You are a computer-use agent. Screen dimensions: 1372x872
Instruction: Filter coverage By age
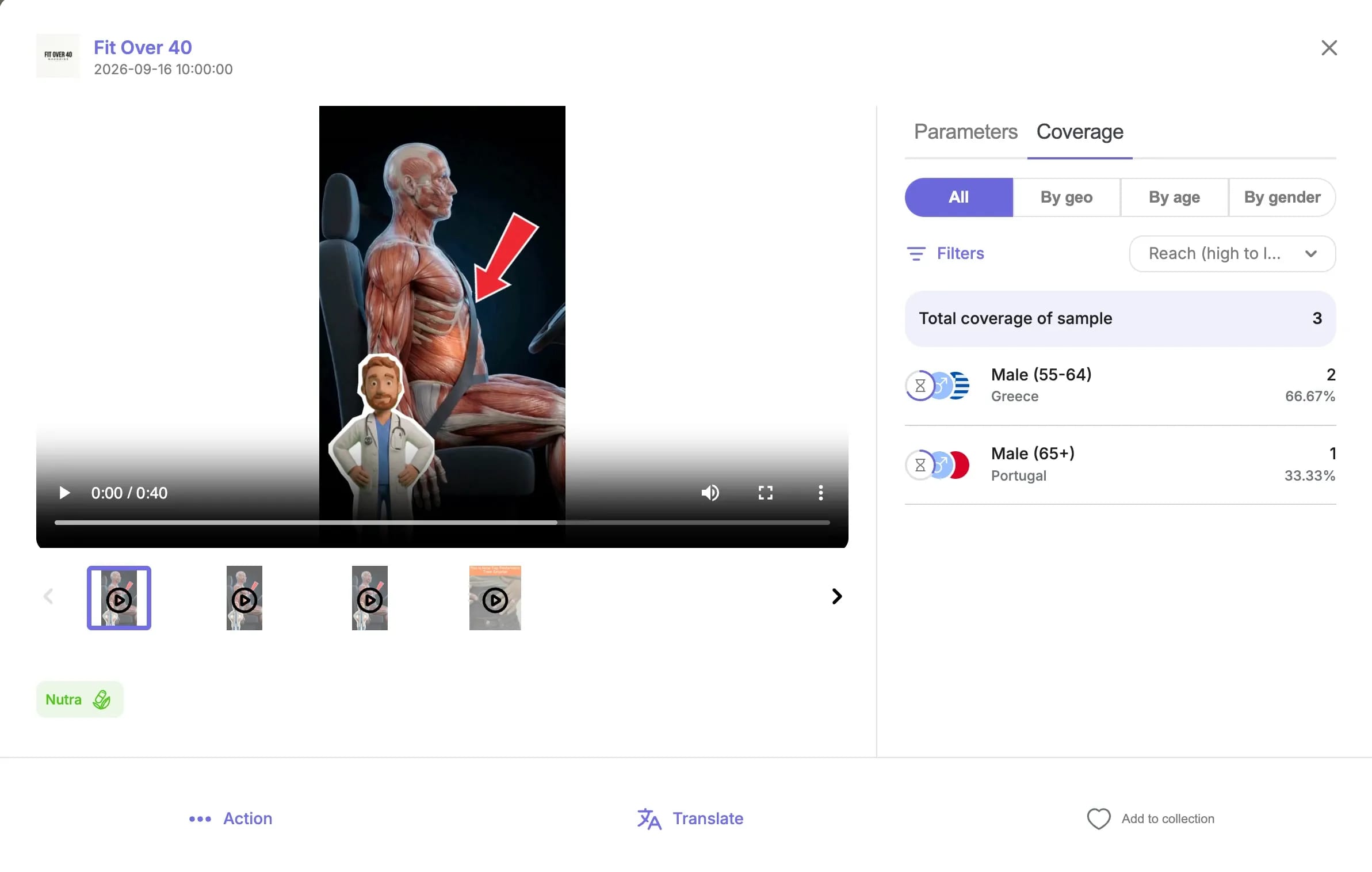tap(1174, 197)
